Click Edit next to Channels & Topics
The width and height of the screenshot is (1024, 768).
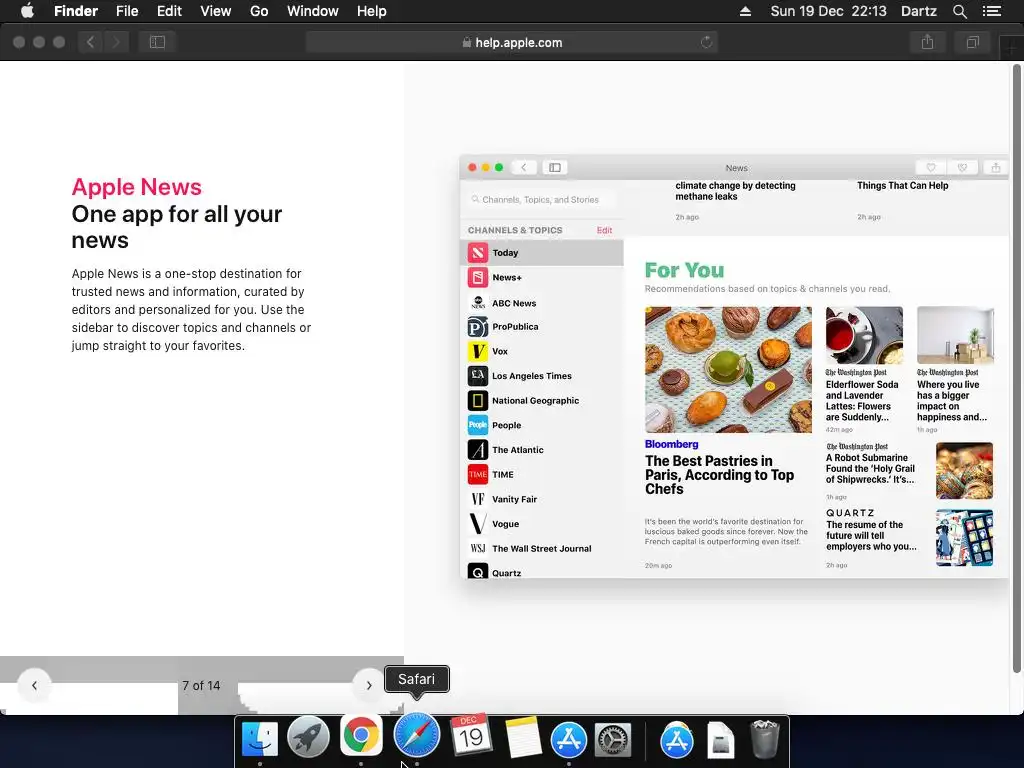pos(604,231)
